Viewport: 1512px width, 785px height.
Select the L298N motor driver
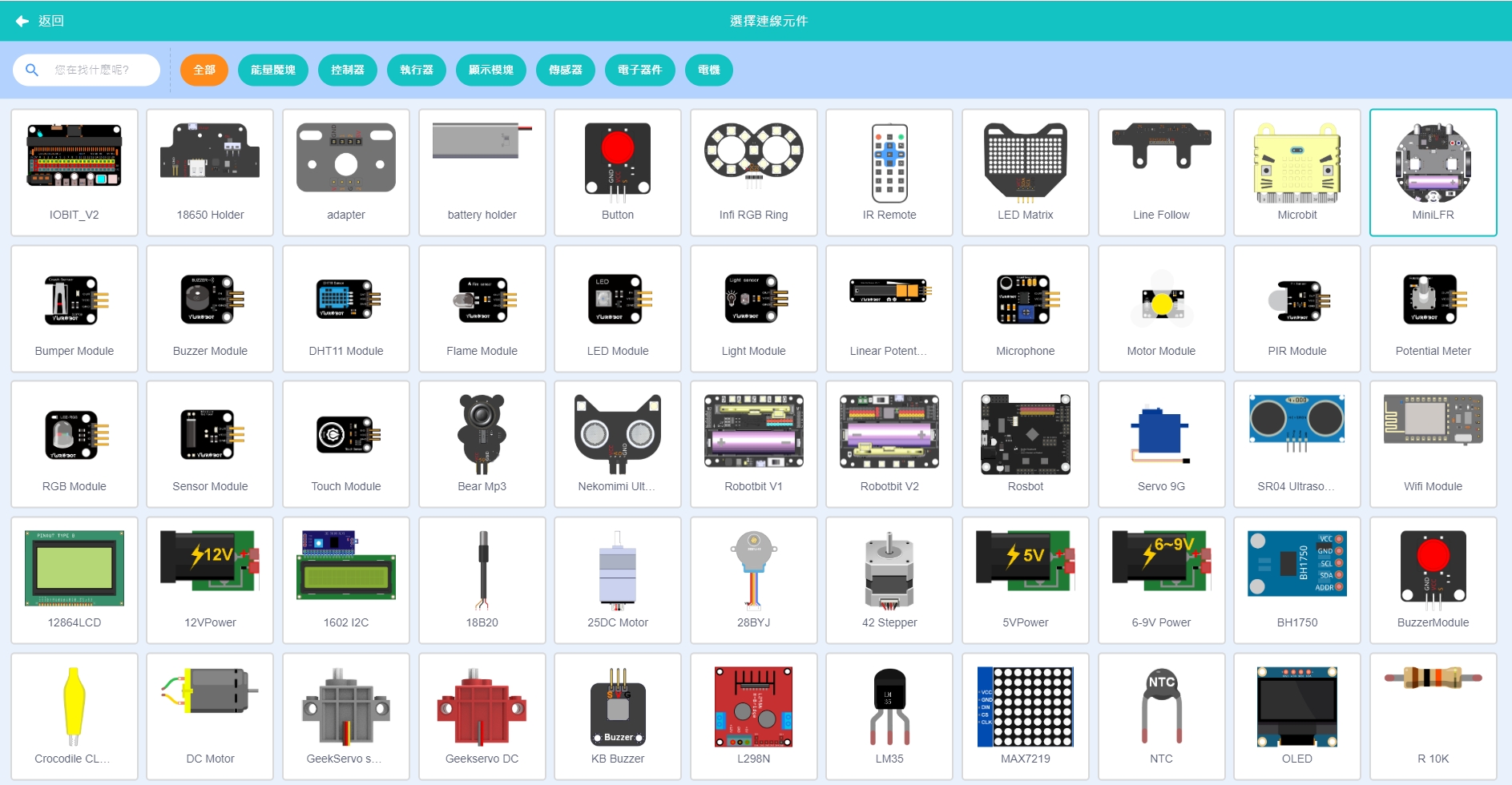coord(753,715)
